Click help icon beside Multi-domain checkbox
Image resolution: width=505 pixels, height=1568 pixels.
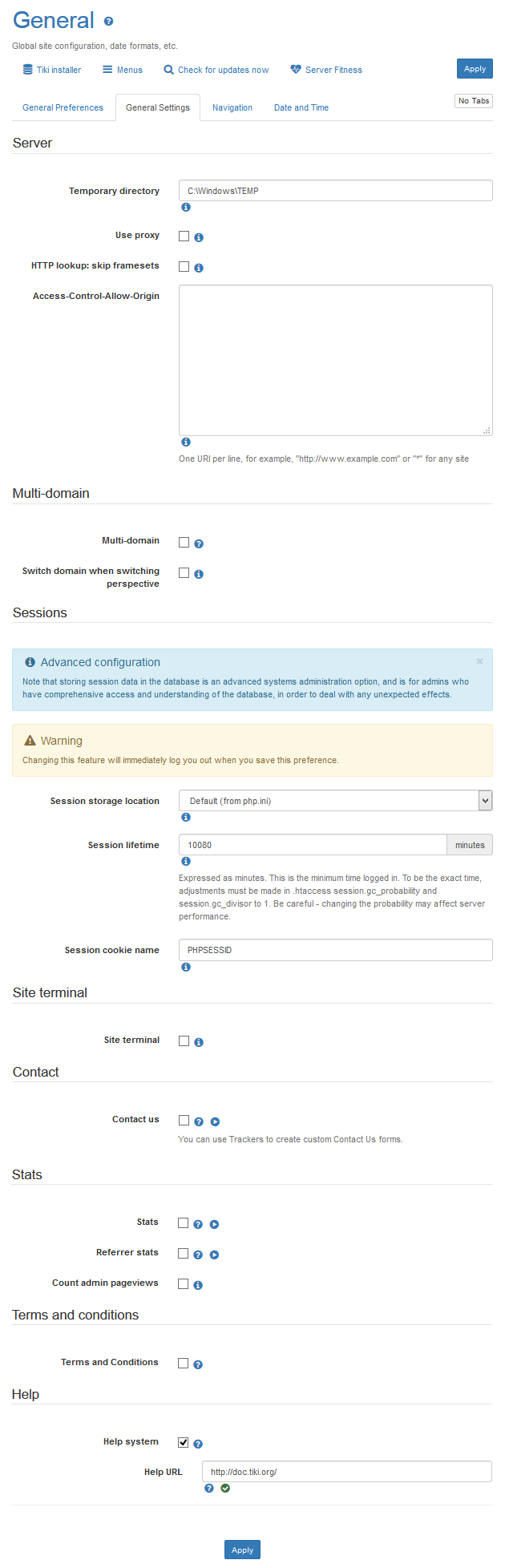(199, 544)
